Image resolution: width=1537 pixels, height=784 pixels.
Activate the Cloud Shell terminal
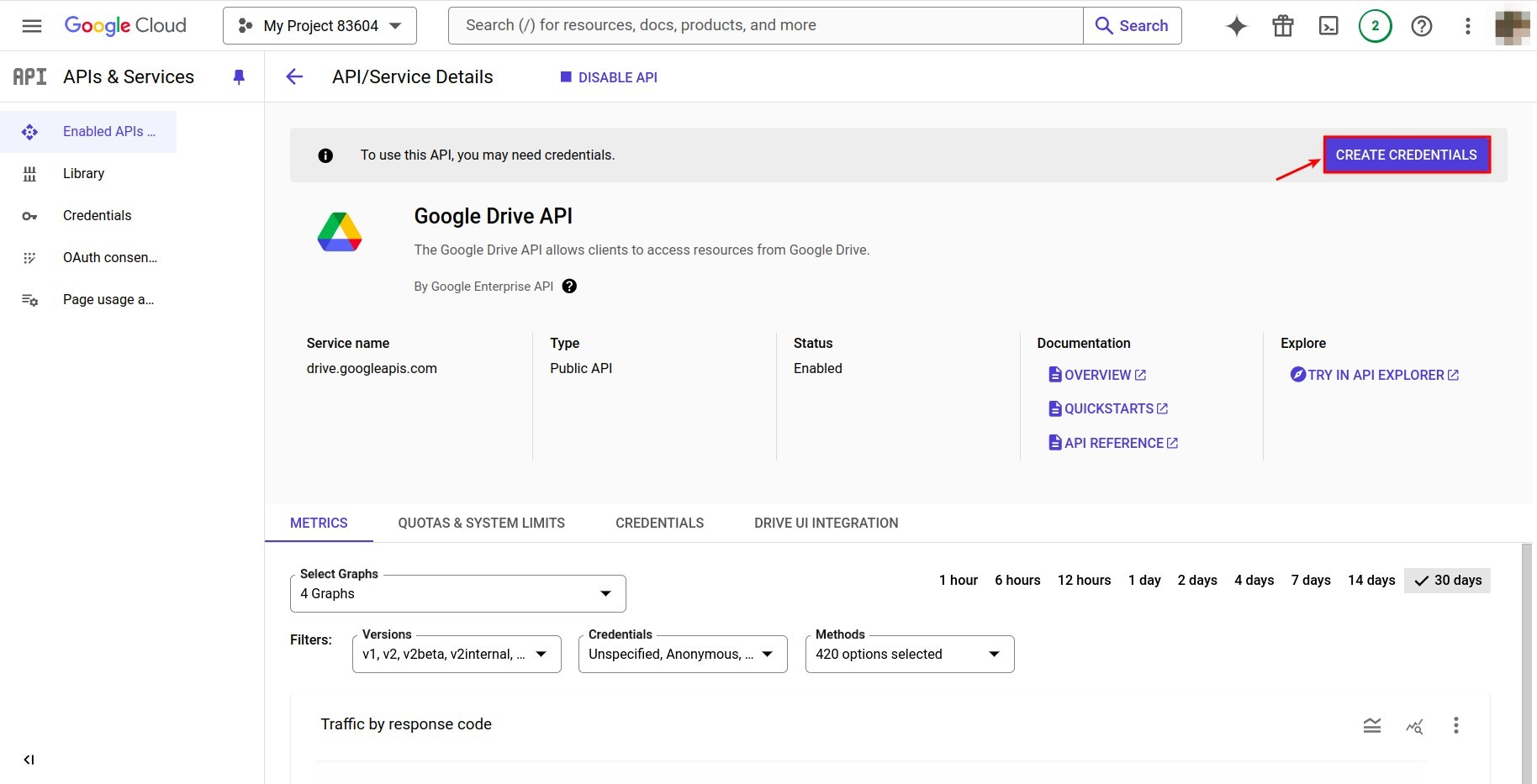[1328, 25]
